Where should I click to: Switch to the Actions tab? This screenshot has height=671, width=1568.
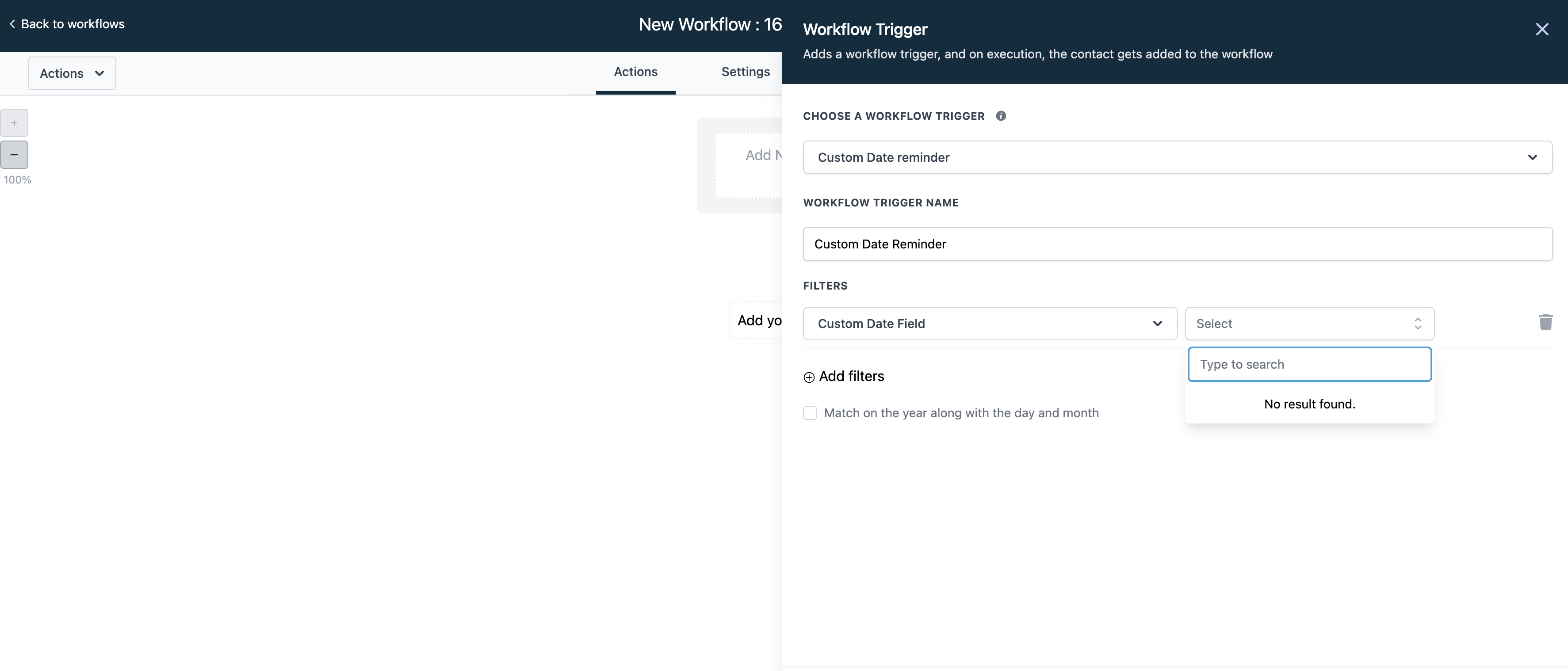tap(635, 72)
